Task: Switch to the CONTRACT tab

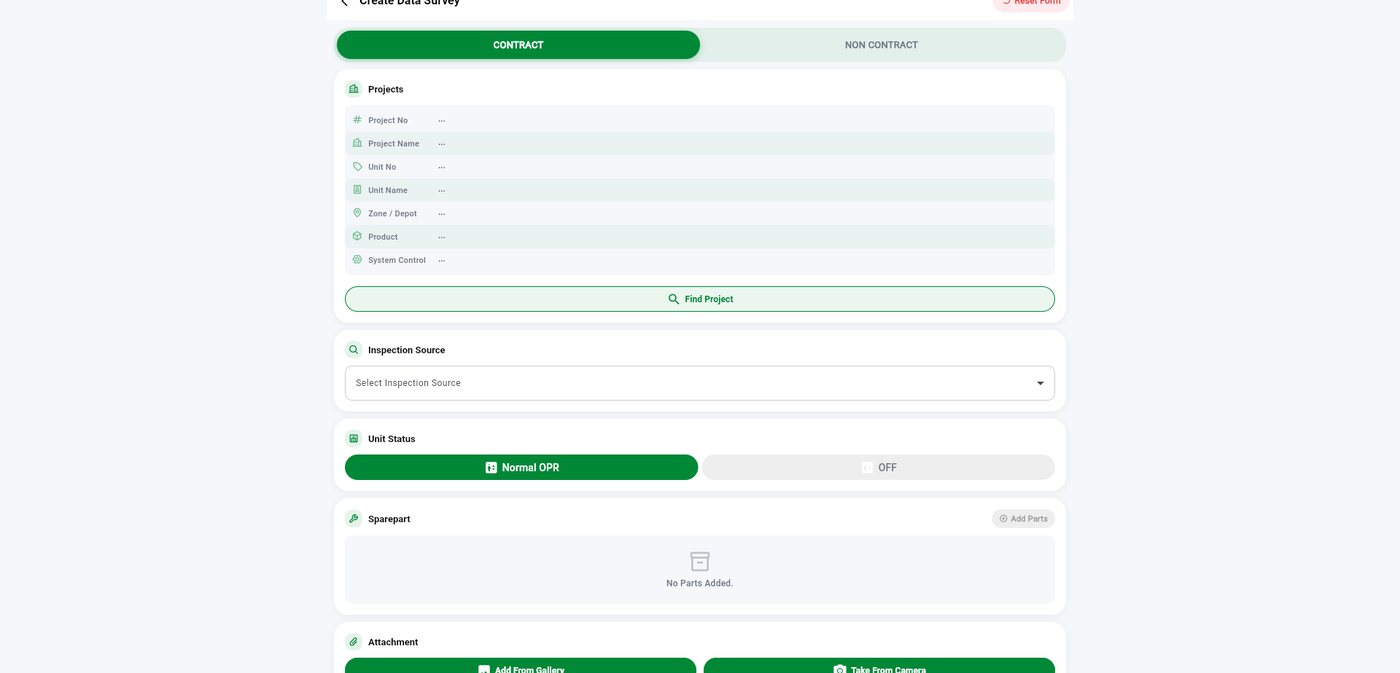Action: pyautogui.click(x=518, y=45)
